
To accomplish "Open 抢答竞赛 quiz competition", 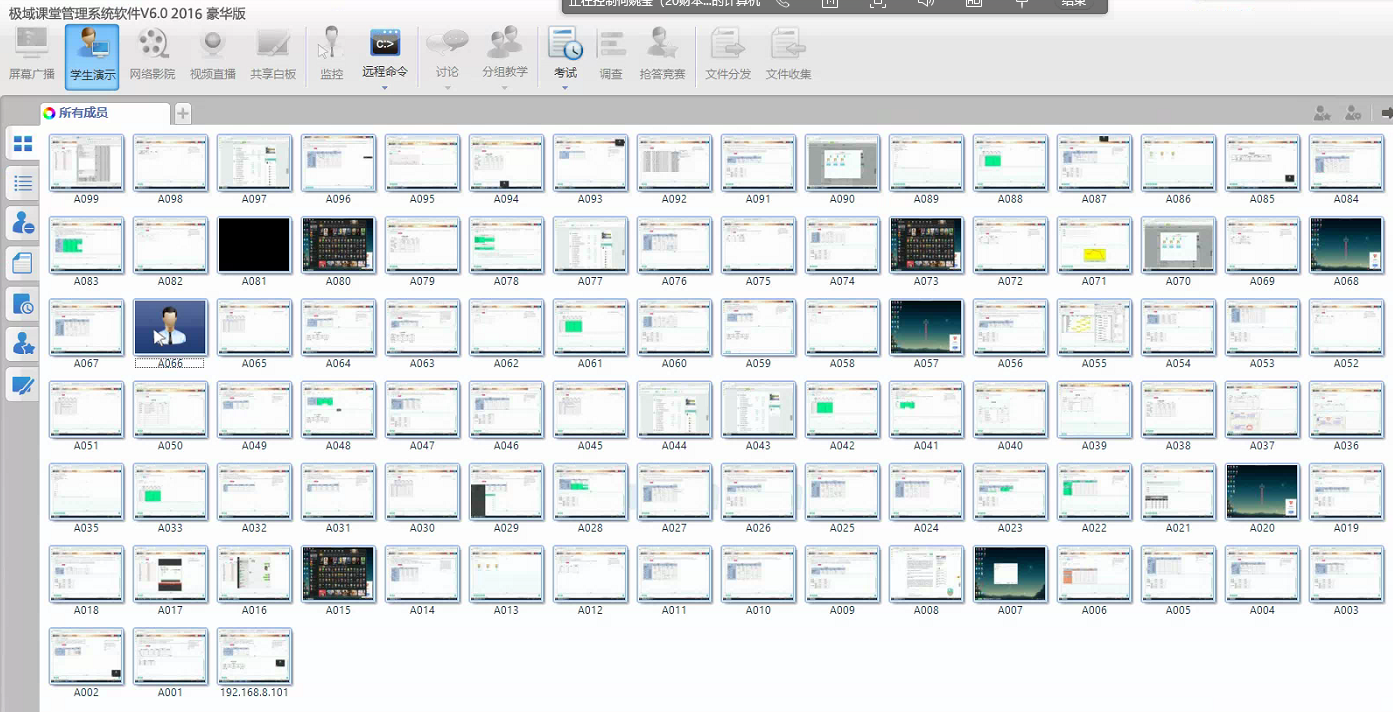I will pyautogui.click(x=662, y=56).
